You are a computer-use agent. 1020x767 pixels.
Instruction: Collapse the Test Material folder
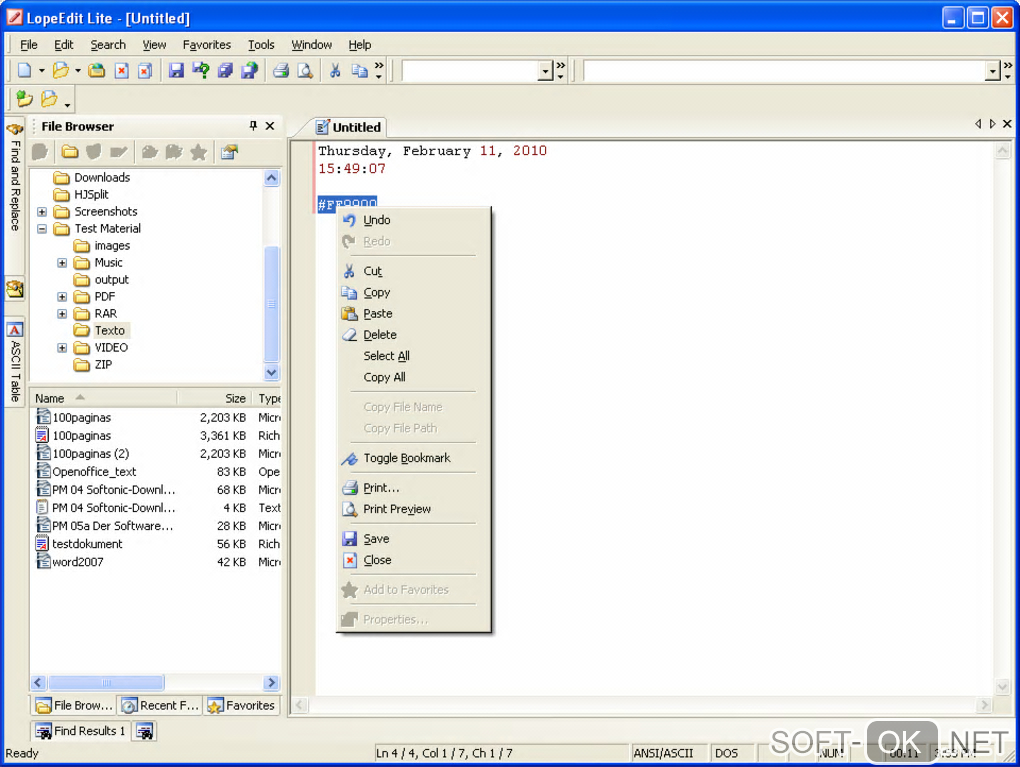pyautogui.click(x=42, y=229)
